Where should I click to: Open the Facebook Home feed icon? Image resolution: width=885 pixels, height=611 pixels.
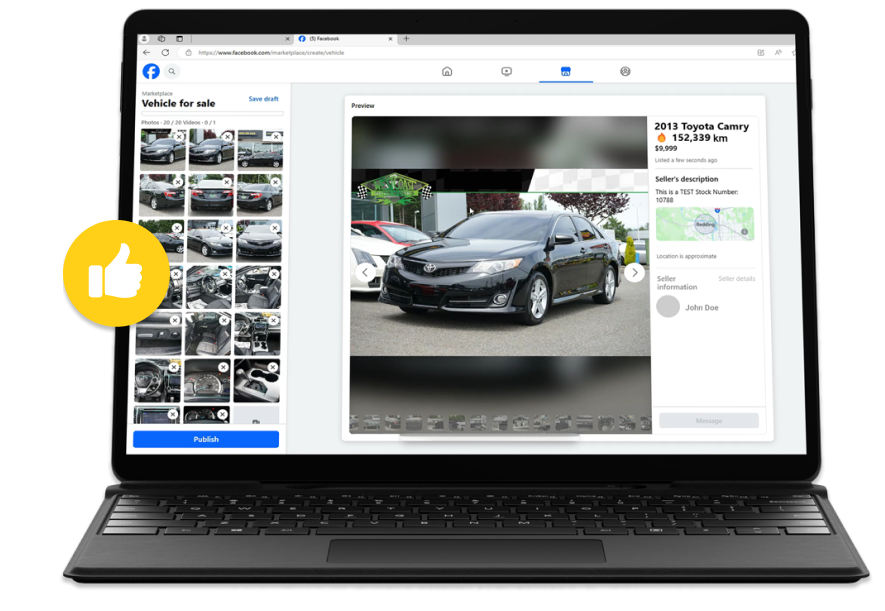coord(447,72)
